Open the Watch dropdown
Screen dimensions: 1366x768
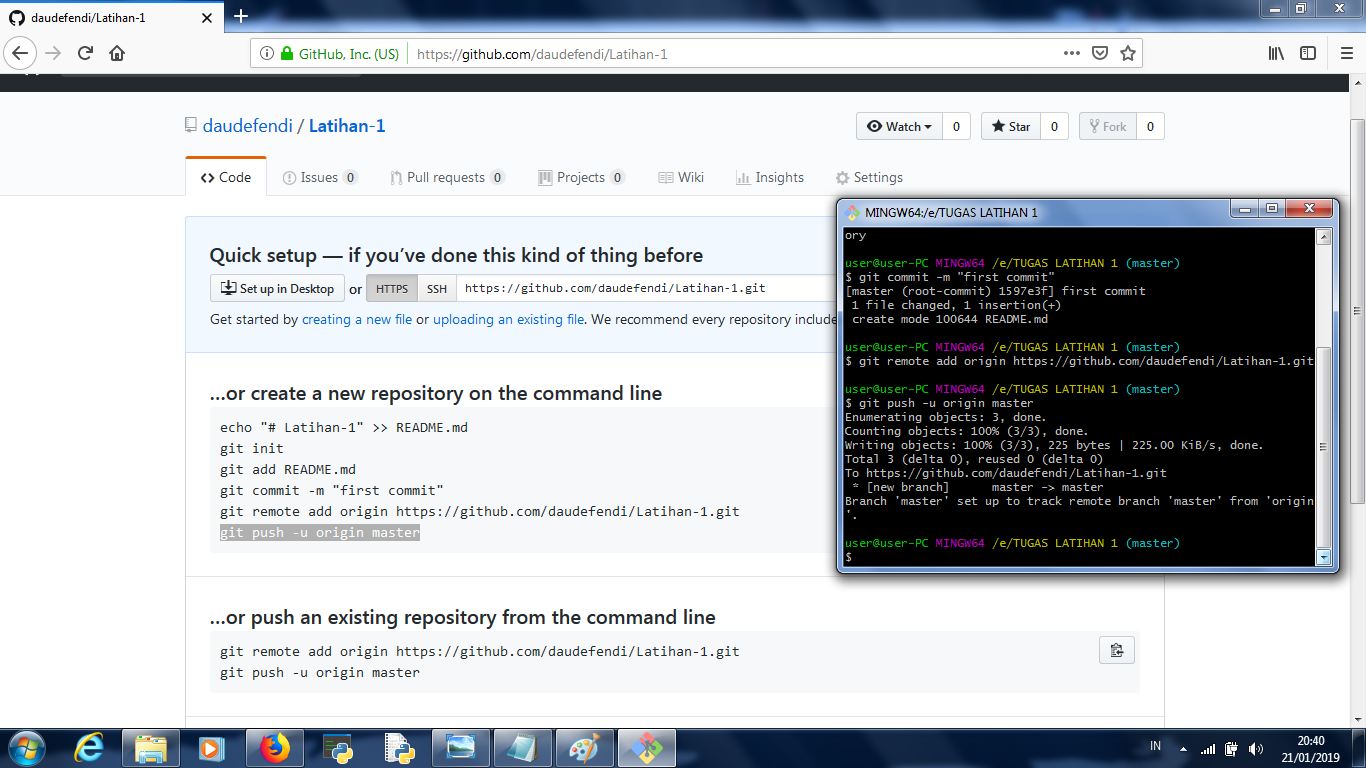pos(899,126)
